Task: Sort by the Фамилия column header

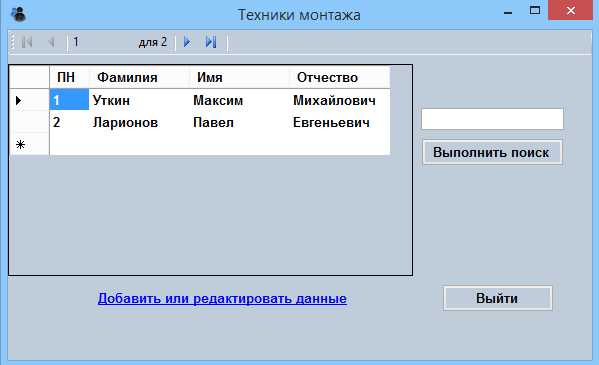Action: 139,78
